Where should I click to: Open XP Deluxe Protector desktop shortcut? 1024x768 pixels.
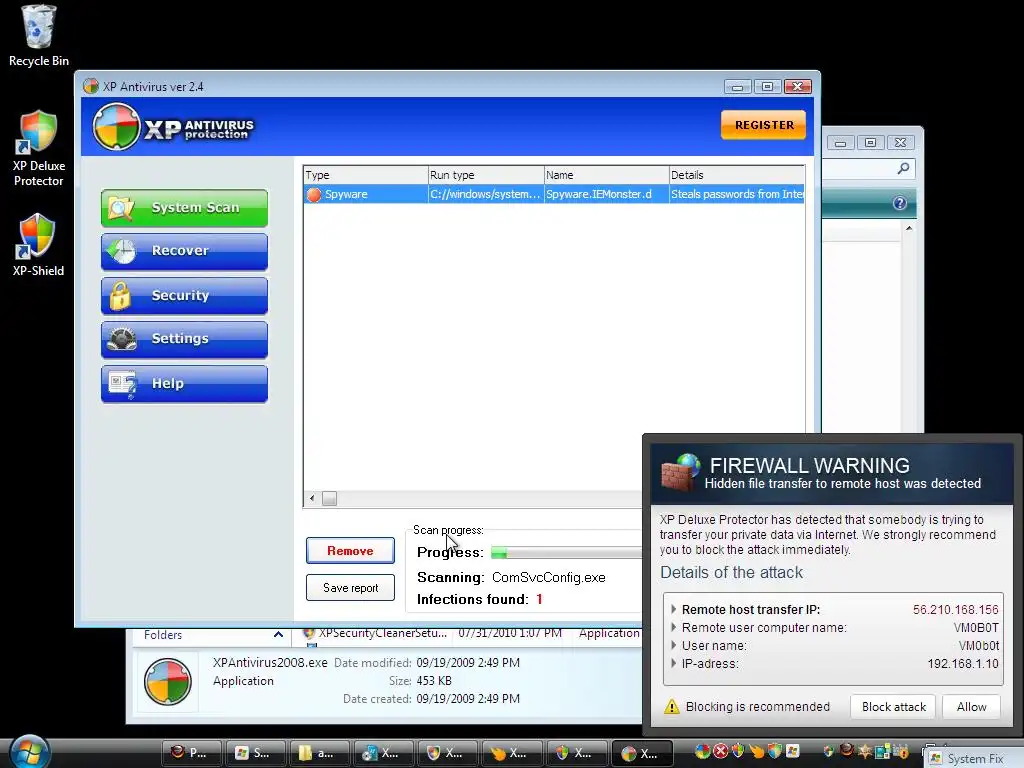[39, 148]
